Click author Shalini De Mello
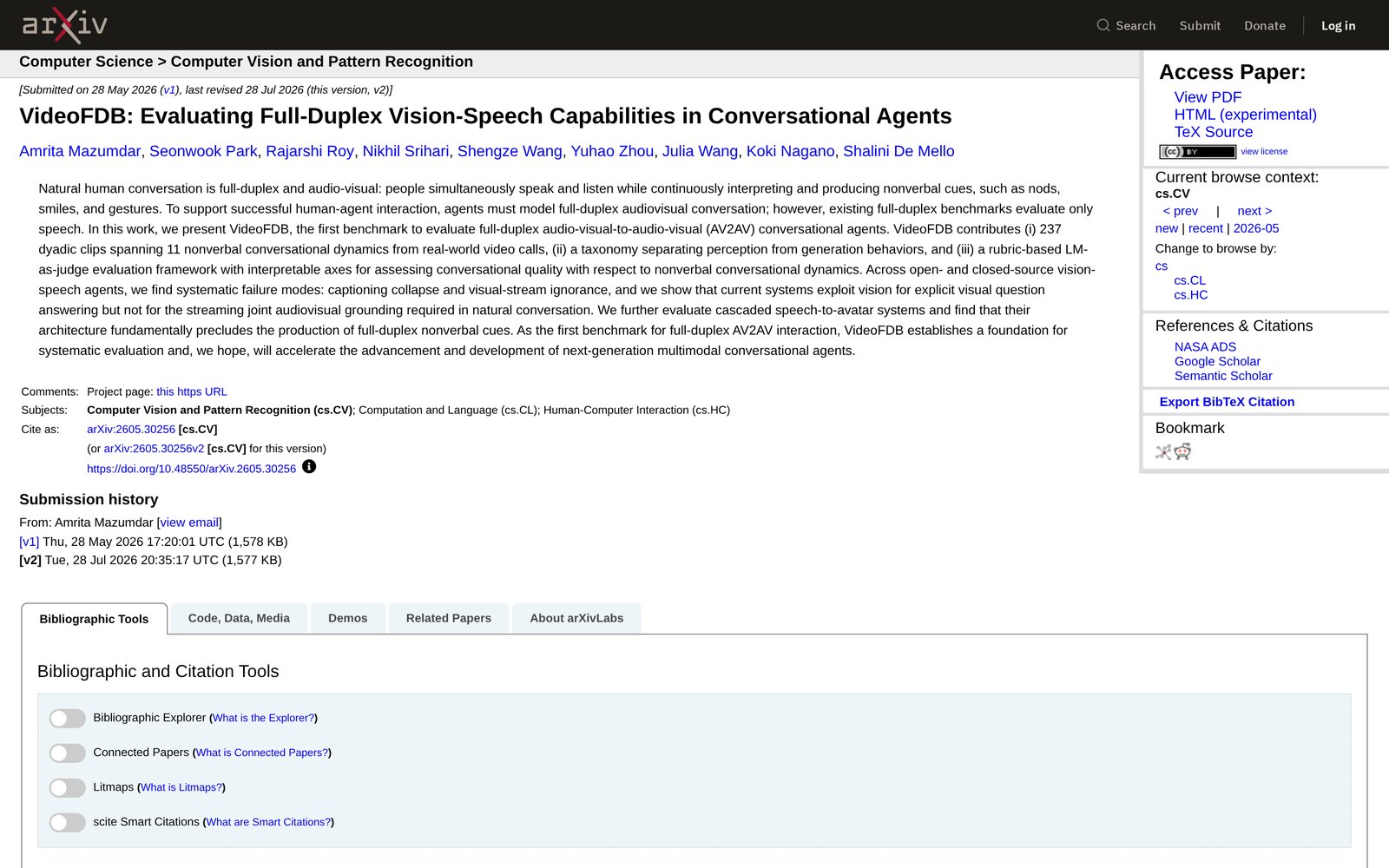 (899, 151)
